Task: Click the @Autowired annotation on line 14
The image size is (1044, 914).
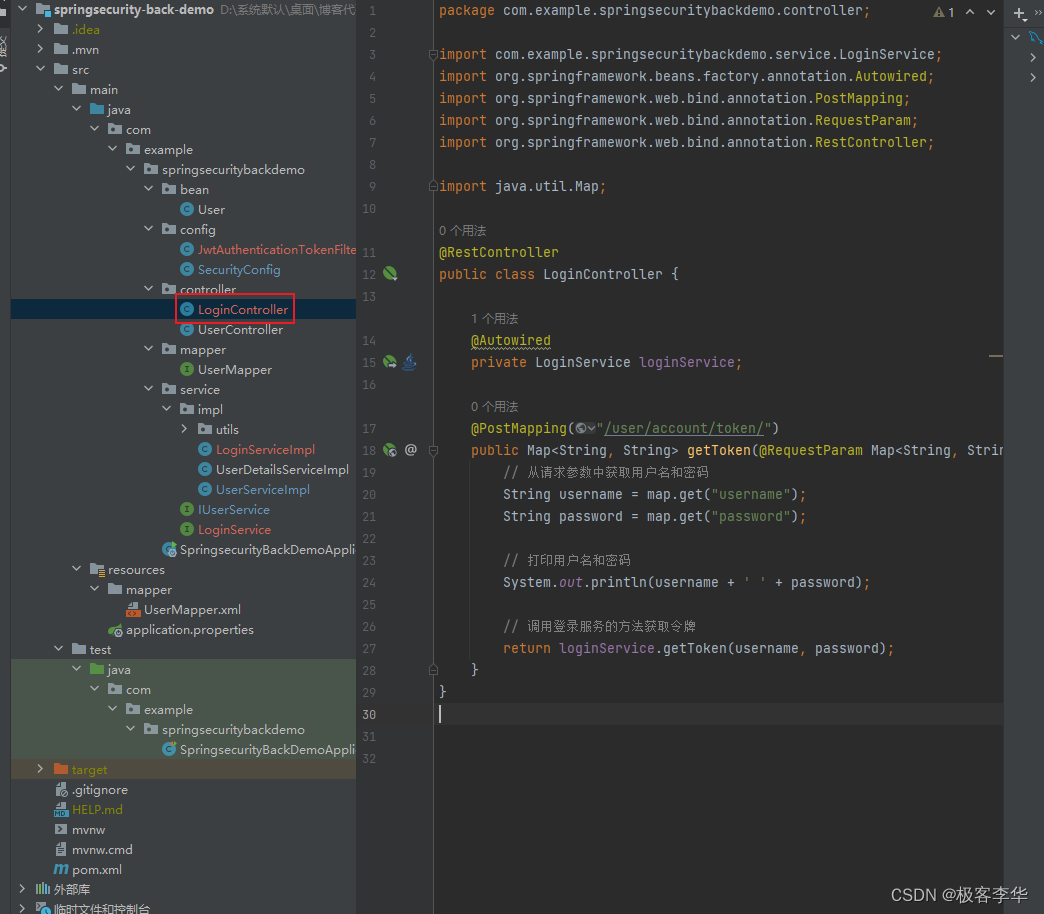Action: (511, 340)
